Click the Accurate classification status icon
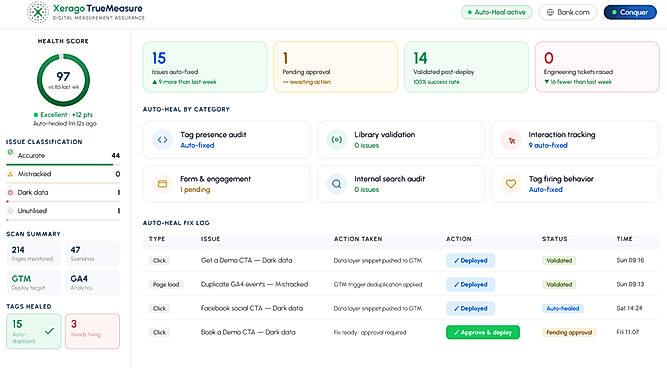This screenshot has width=667, height=368. point(10,152)
